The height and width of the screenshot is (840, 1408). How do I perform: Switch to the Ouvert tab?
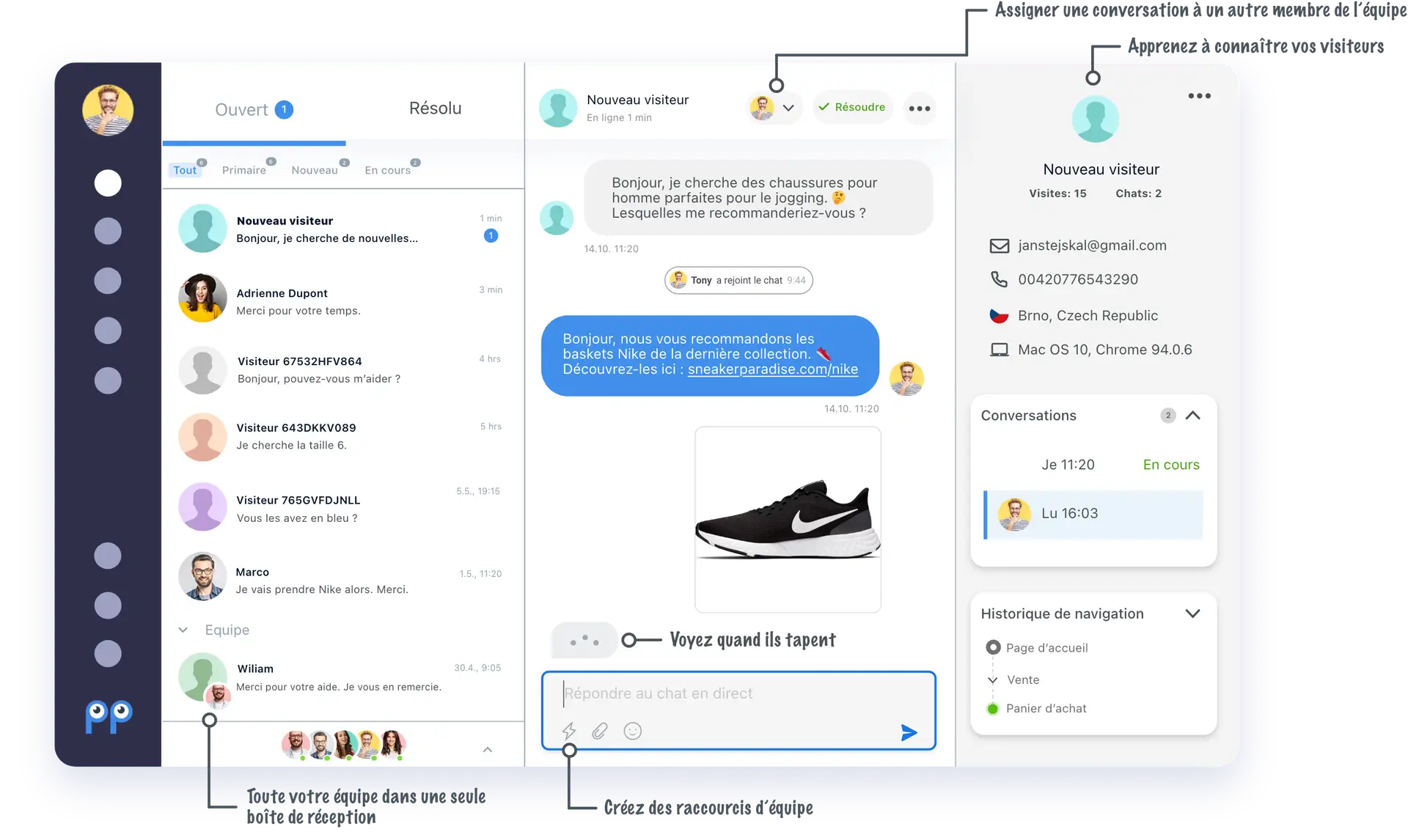[254, 110]
